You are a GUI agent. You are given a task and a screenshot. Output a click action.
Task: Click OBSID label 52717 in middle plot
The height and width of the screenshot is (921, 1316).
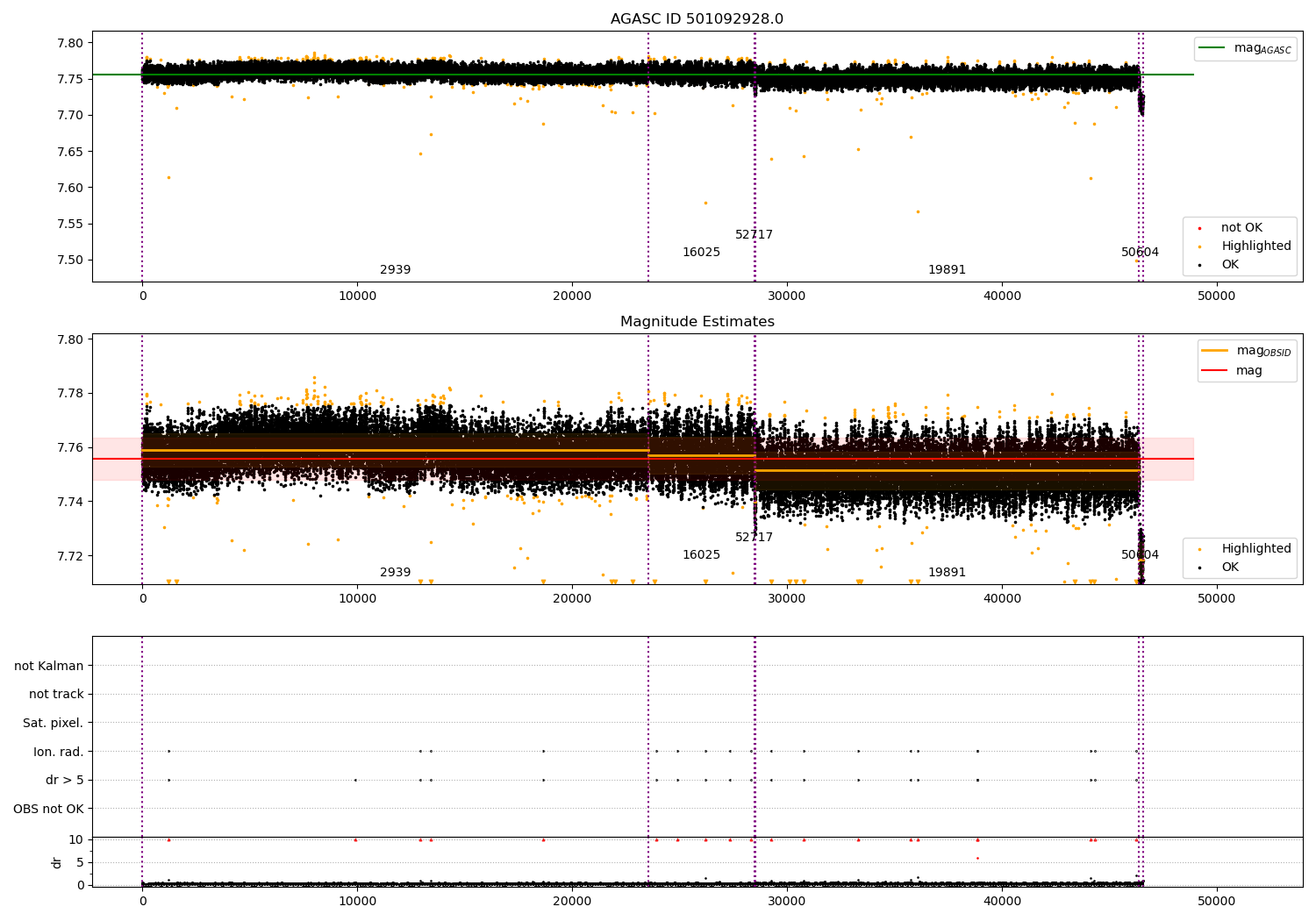pos(754,538)
